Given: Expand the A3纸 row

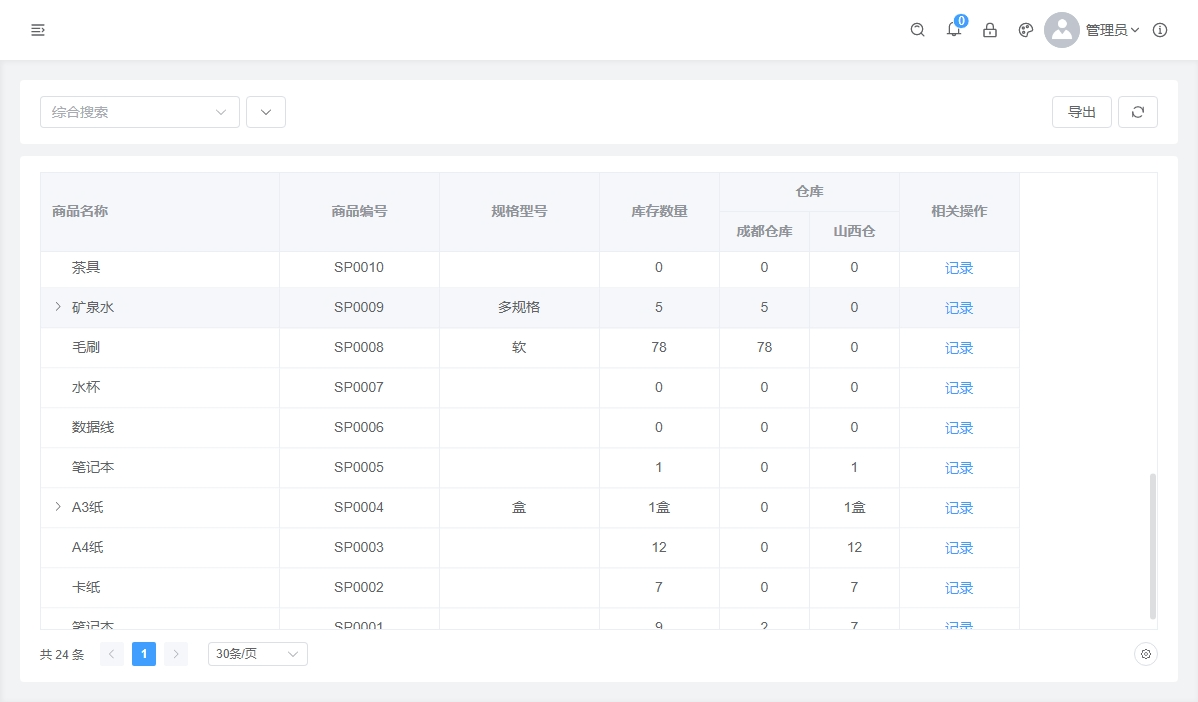Looking at the screenshot, I should point(58,507).
